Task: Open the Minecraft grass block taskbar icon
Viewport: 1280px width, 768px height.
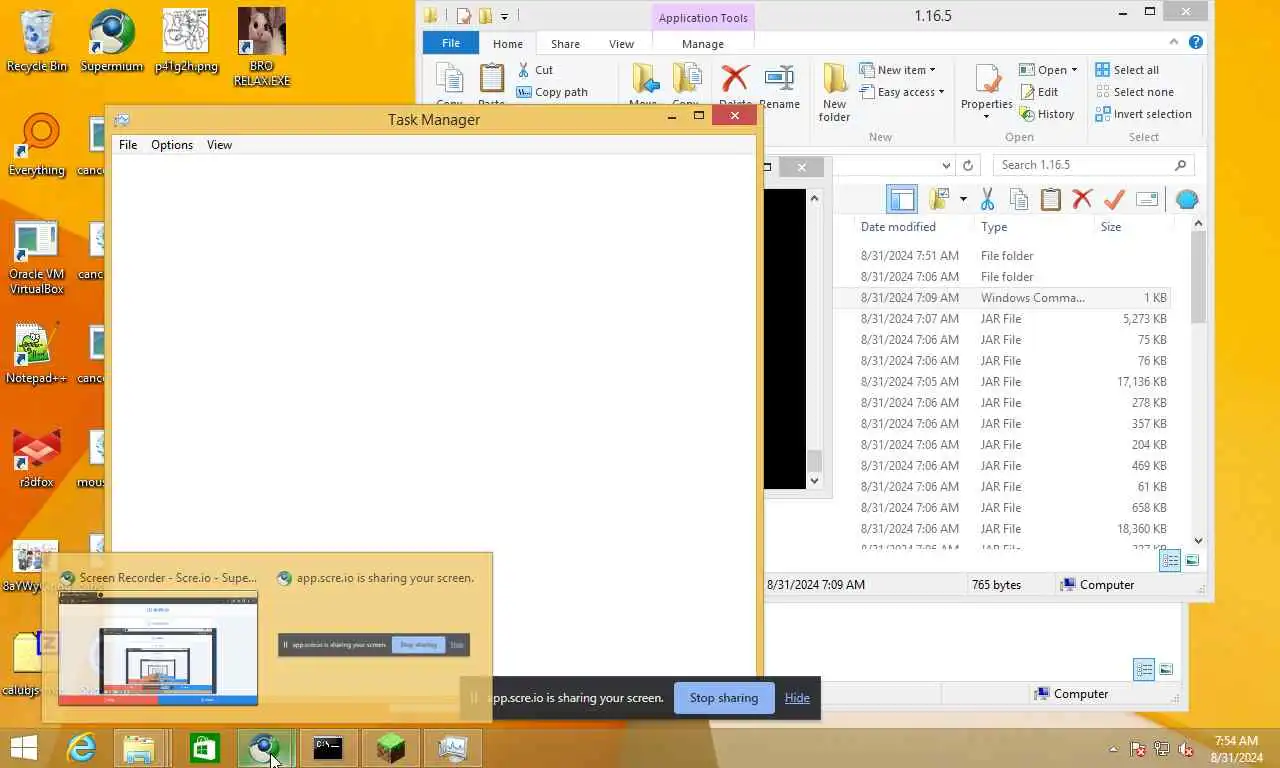Action: (391, 747)
